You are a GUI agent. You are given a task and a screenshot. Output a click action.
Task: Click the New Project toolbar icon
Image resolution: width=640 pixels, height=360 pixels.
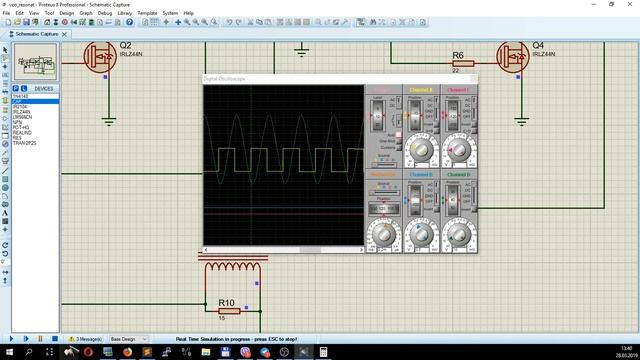click(8, 22)
